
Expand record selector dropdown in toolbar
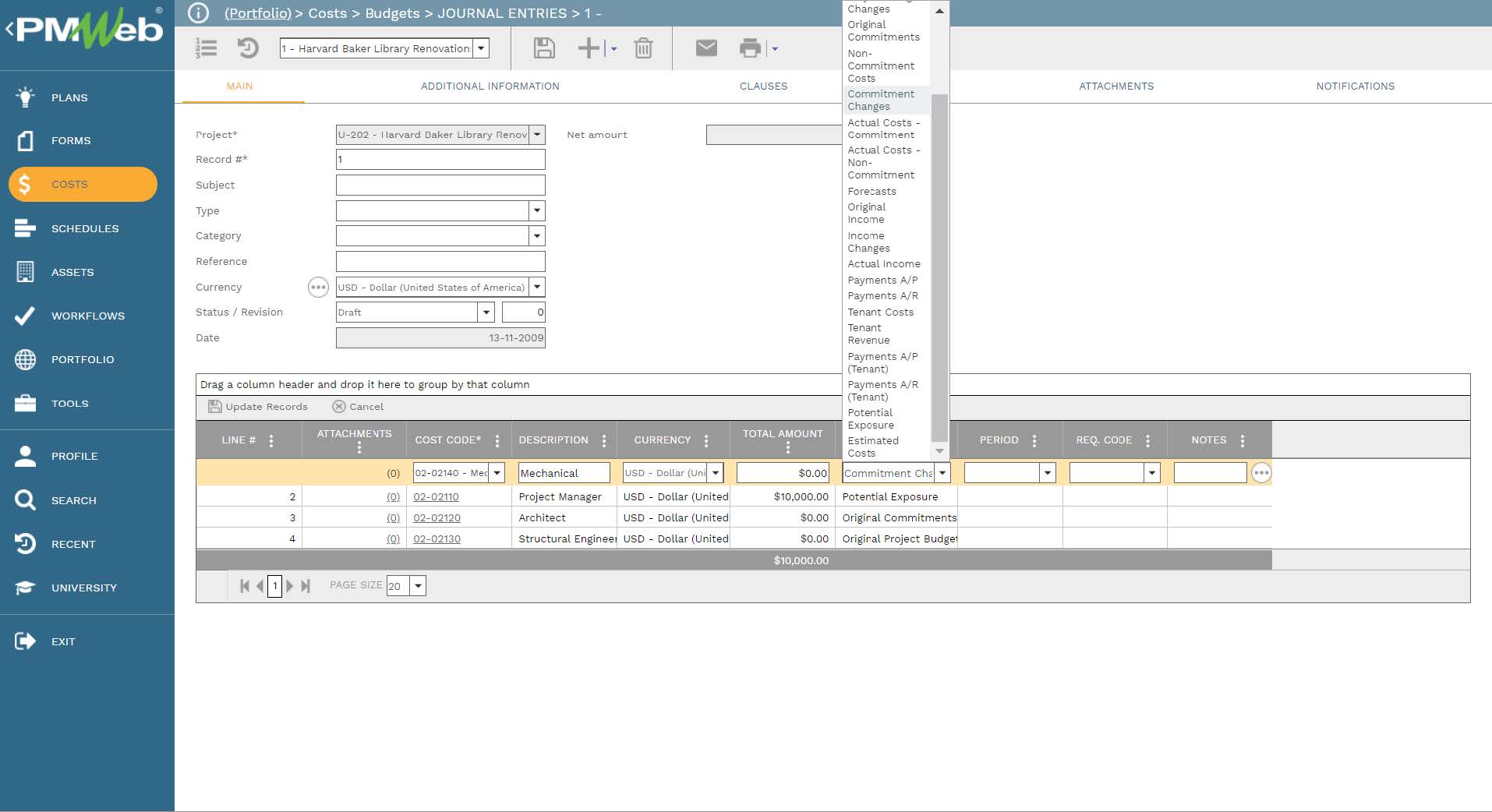pos(482,48)
